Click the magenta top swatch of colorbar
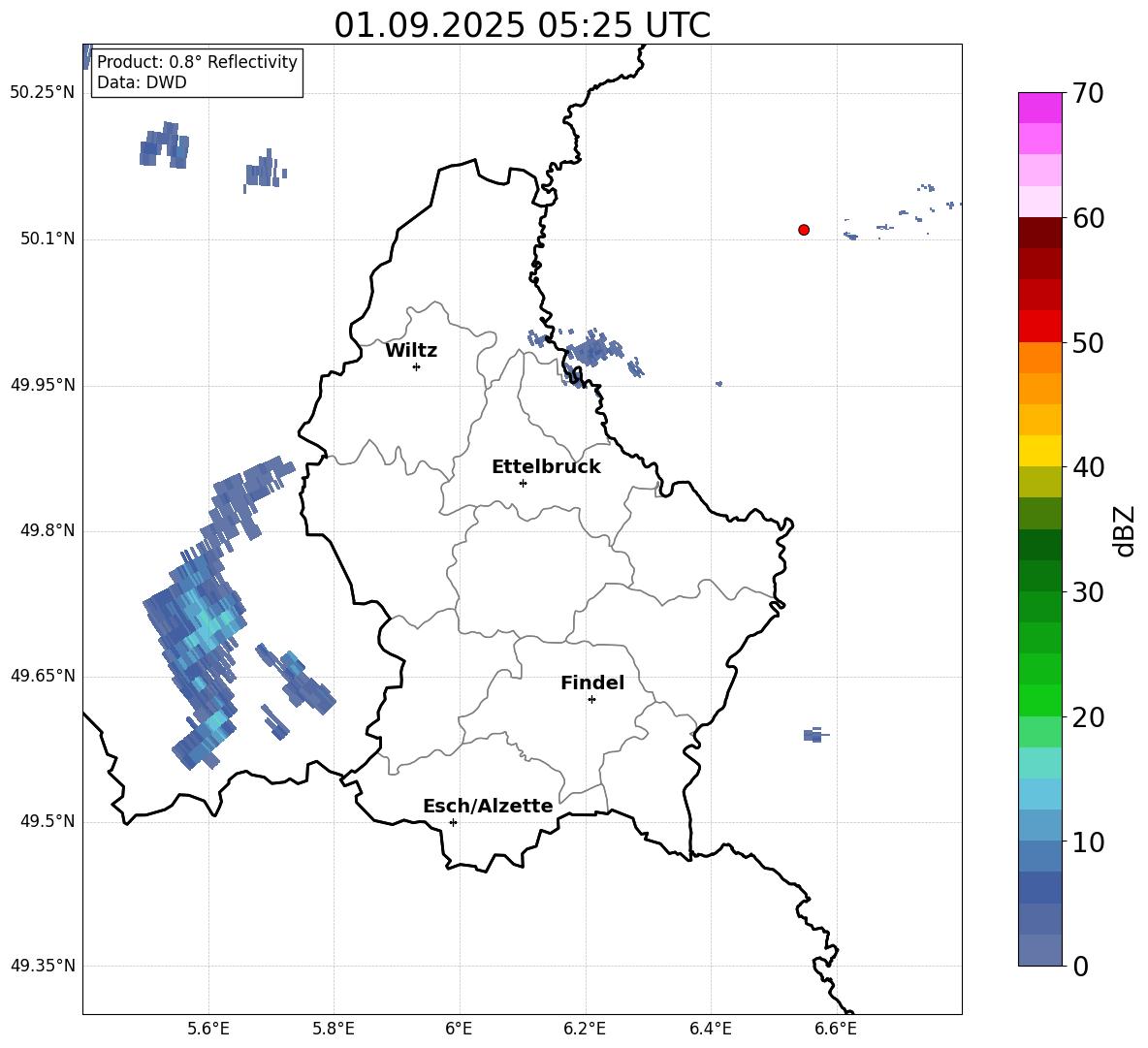 (1039, 108)
